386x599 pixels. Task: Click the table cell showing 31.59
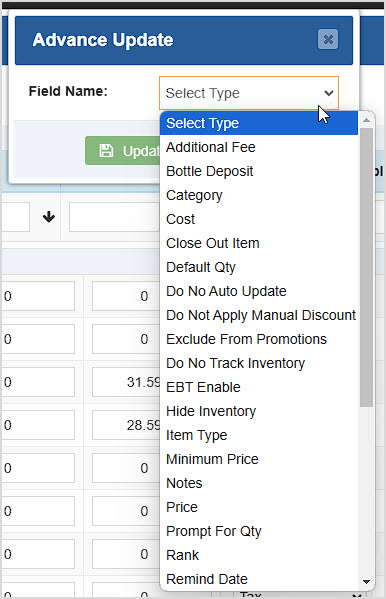(x=126, y=382)
